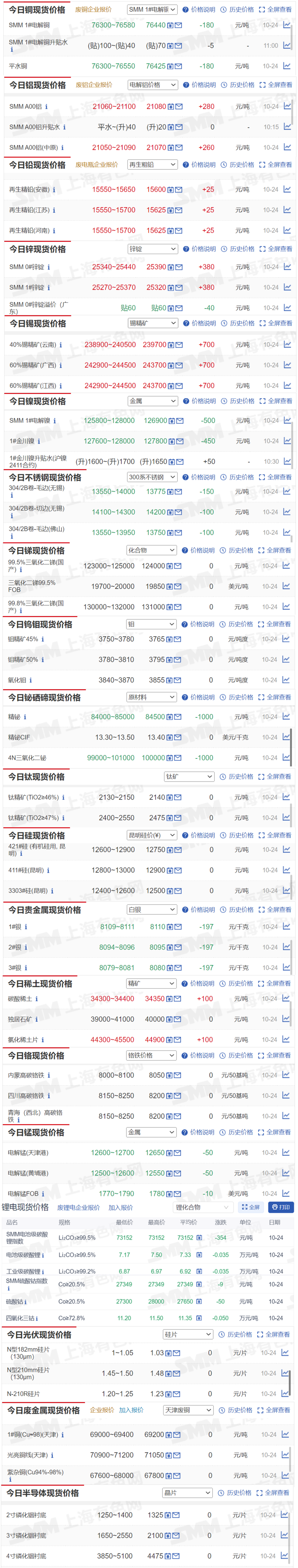Open trend chart for N型182mm硅片
This screenshot has height=1568, width=298.
click(284, 1352)
